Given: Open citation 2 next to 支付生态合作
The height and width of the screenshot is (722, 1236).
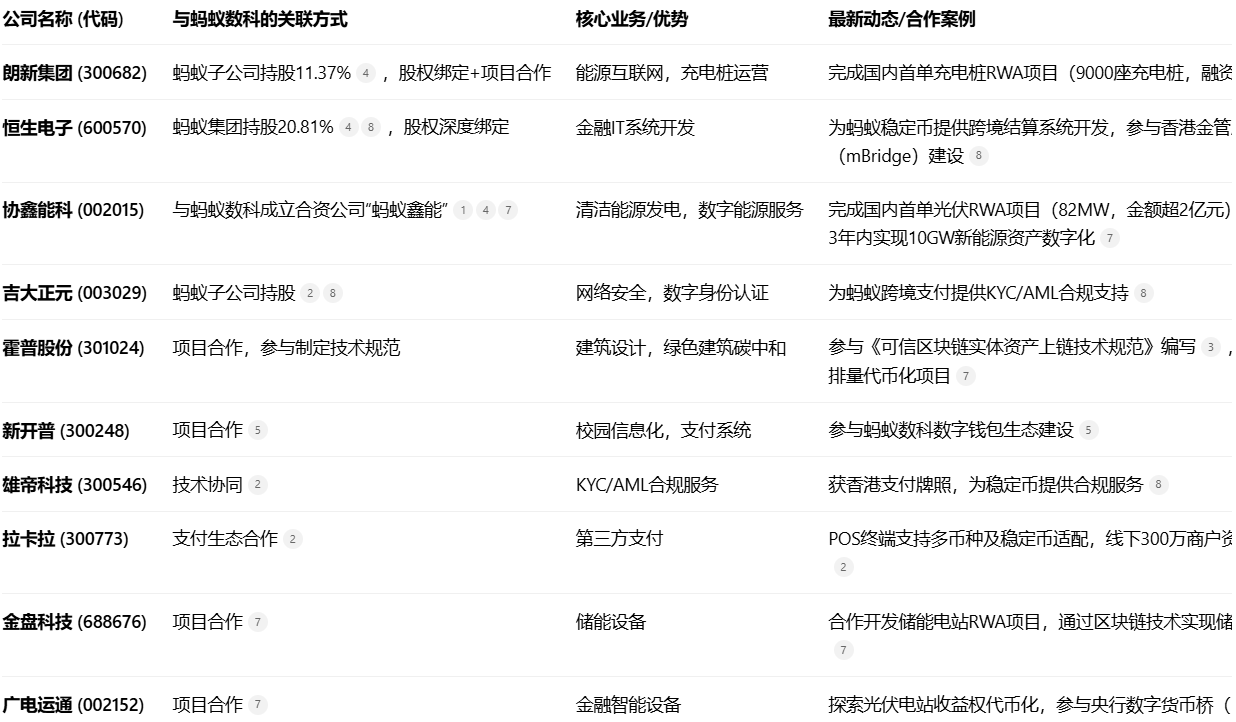Looking at the screenshot, I should (x=293, y=540).
